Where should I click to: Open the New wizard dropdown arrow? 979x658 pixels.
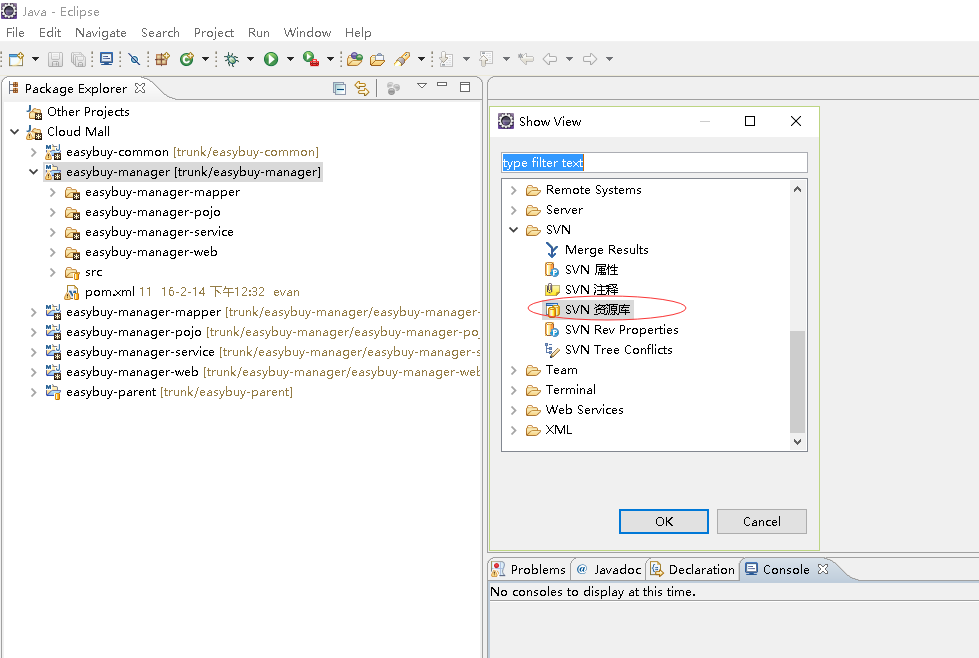pyautogui.click(x=35, y=59)
